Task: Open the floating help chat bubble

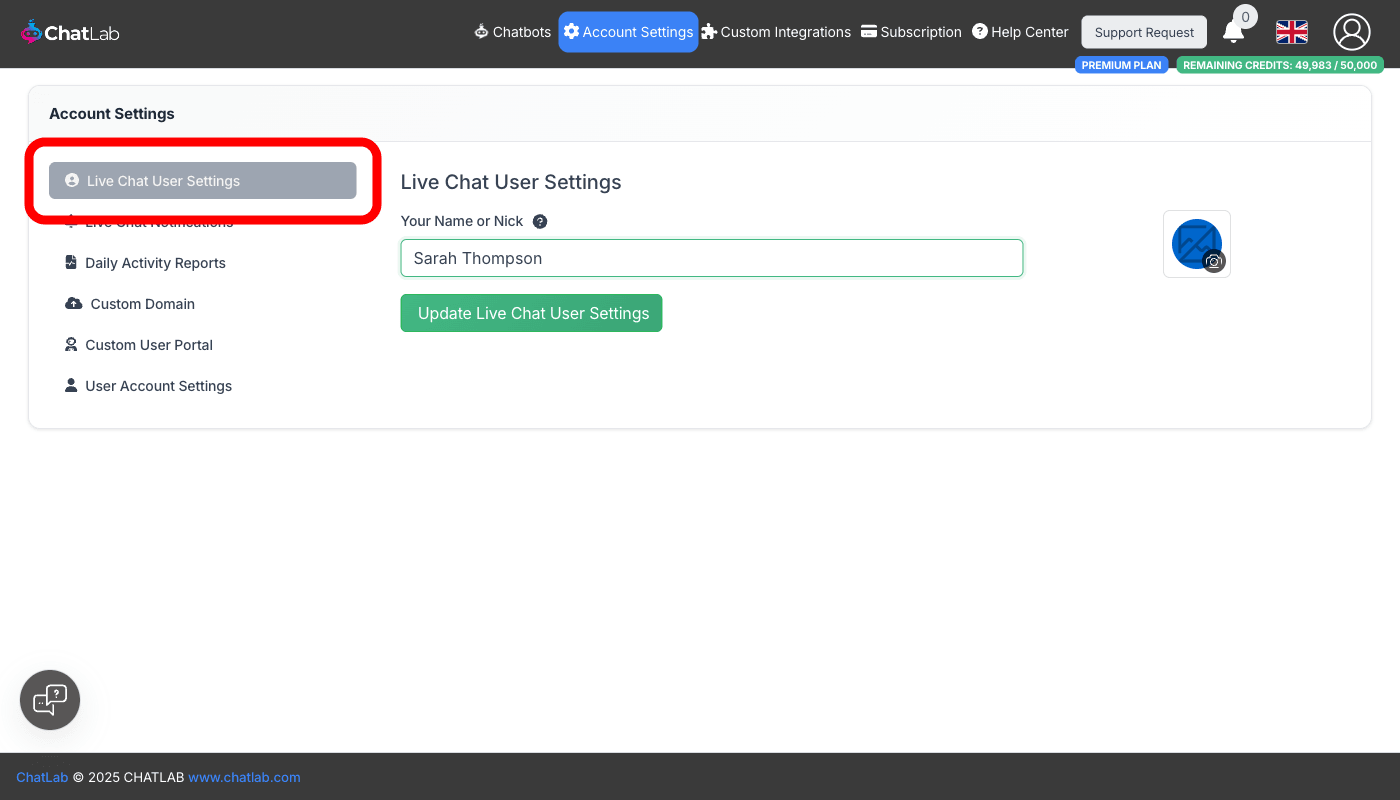Action: coord(50,700)
